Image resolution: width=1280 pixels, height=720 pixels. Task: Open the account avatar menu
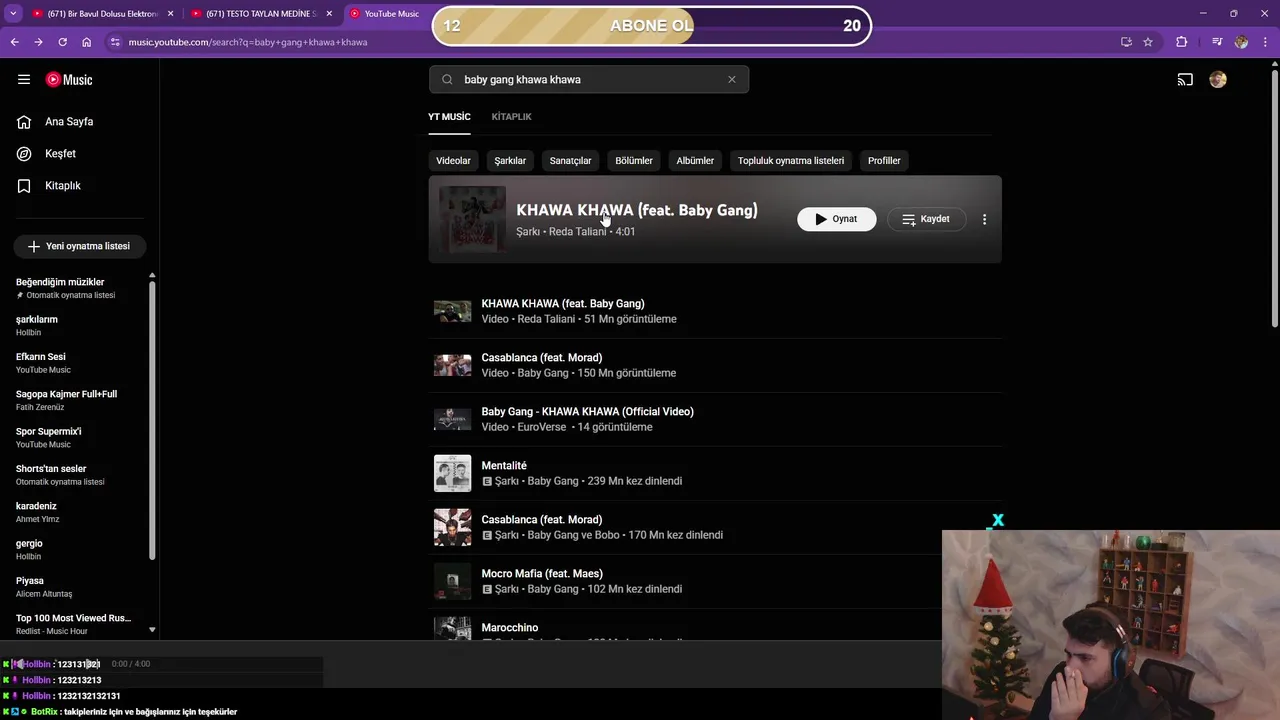point(1217,80)
